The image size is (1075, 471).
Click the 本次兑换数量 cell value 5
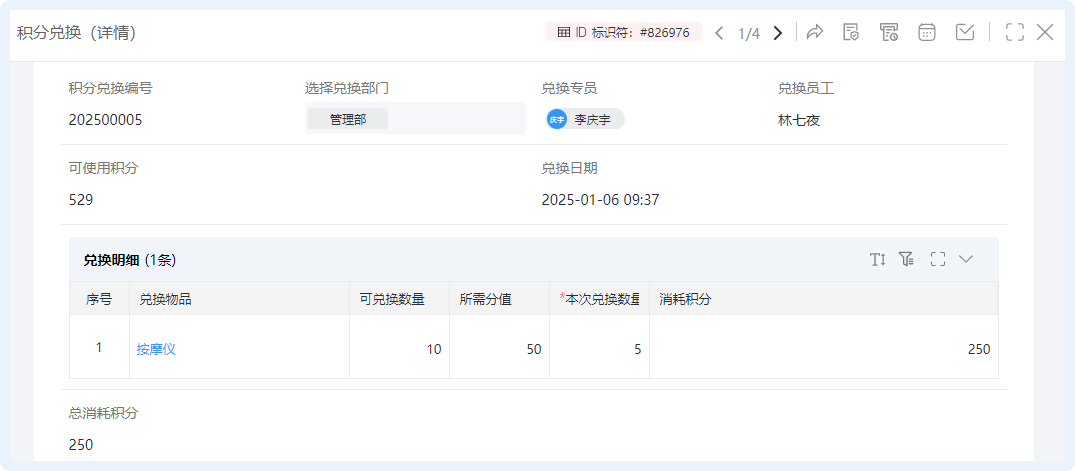coord(637,349)
